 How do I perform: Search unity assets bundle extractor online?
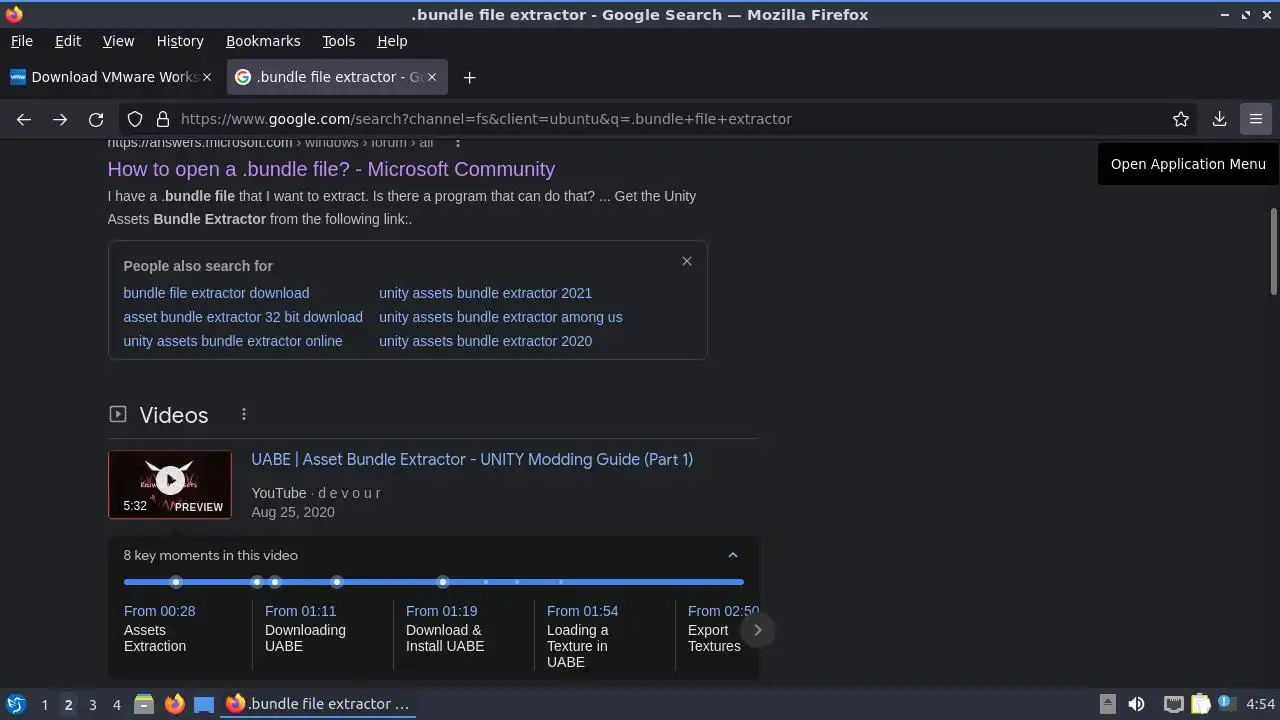click(233, 341)
